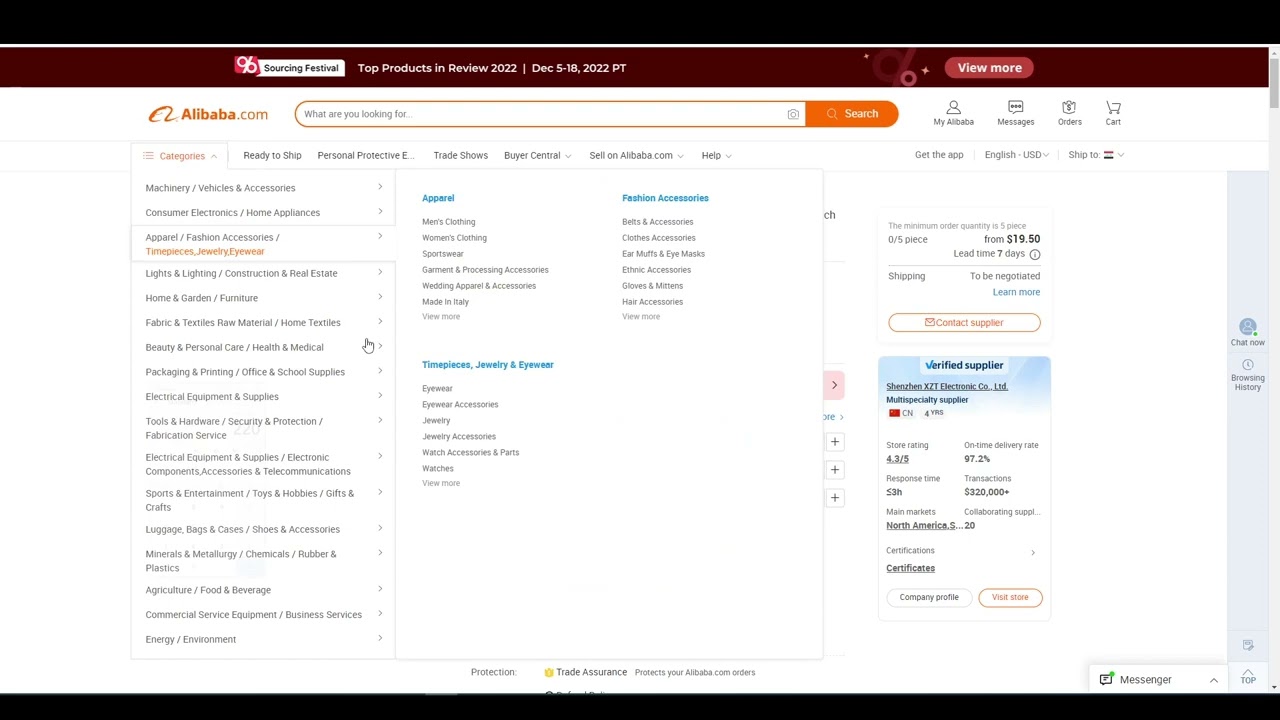Select Beauty & Personal Care category
This screenshot has height=720, width=1280.
264,347
